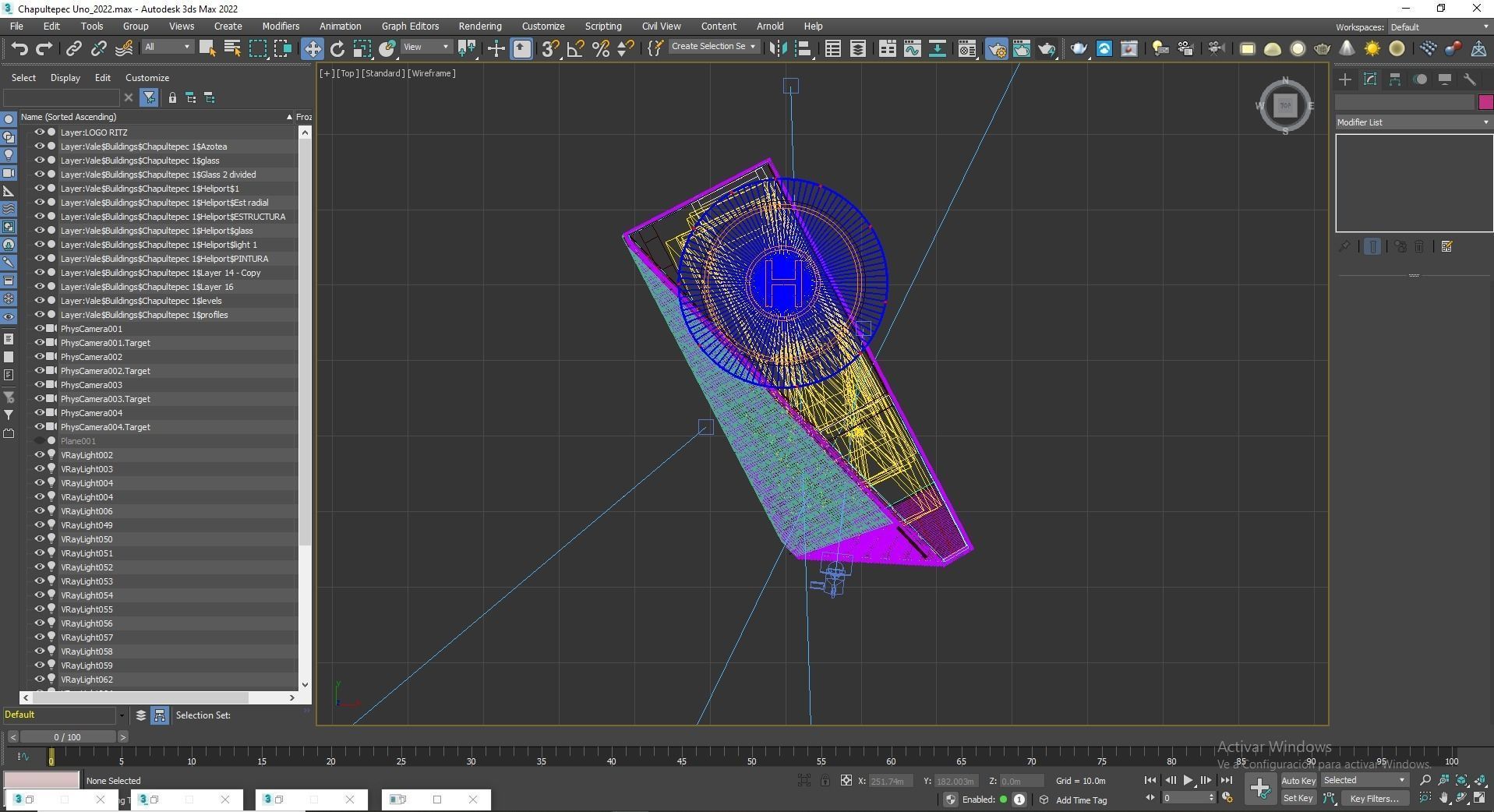Activate the Select and Scale tool
This screenshot has height=812, width=1494.
pos(362,48)
